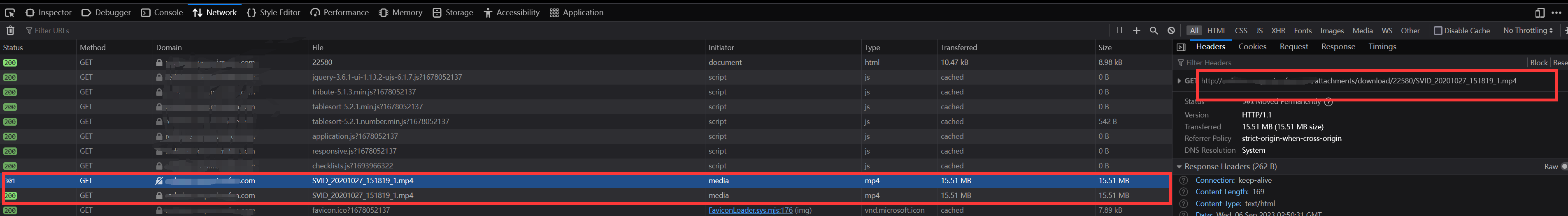Open request blocking icon

[x=1171, y=30]
